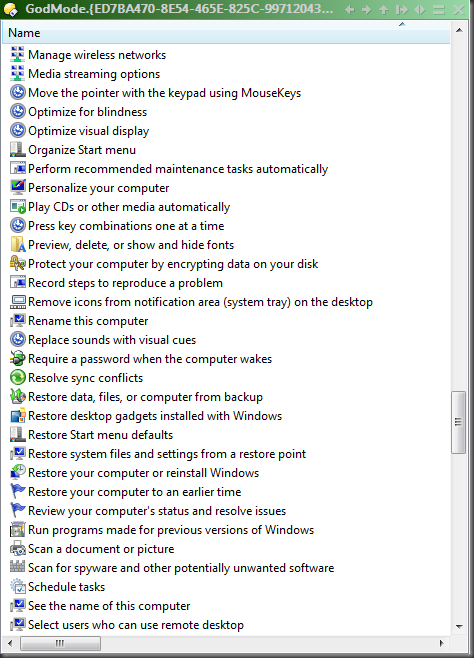Click the Personalize your computer icon
Screen dimensions: 474x658
(18, 188)
